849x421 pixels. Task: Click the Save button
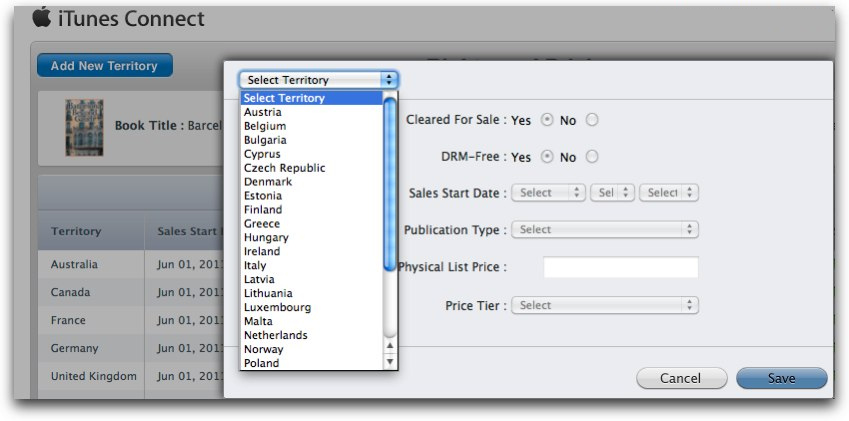pyautogui.click(x=782, y=378)
